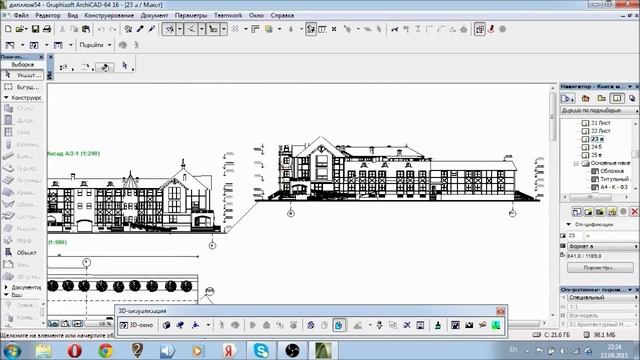Click the Paste clipboard icon
Screen dimensions: 640x360
point(86,29)
